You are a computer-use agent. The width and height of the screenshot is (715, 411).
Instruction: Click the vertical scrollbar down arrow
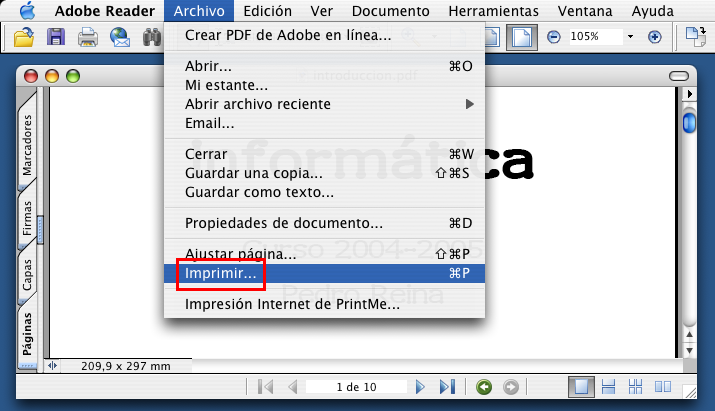(689, 350)
